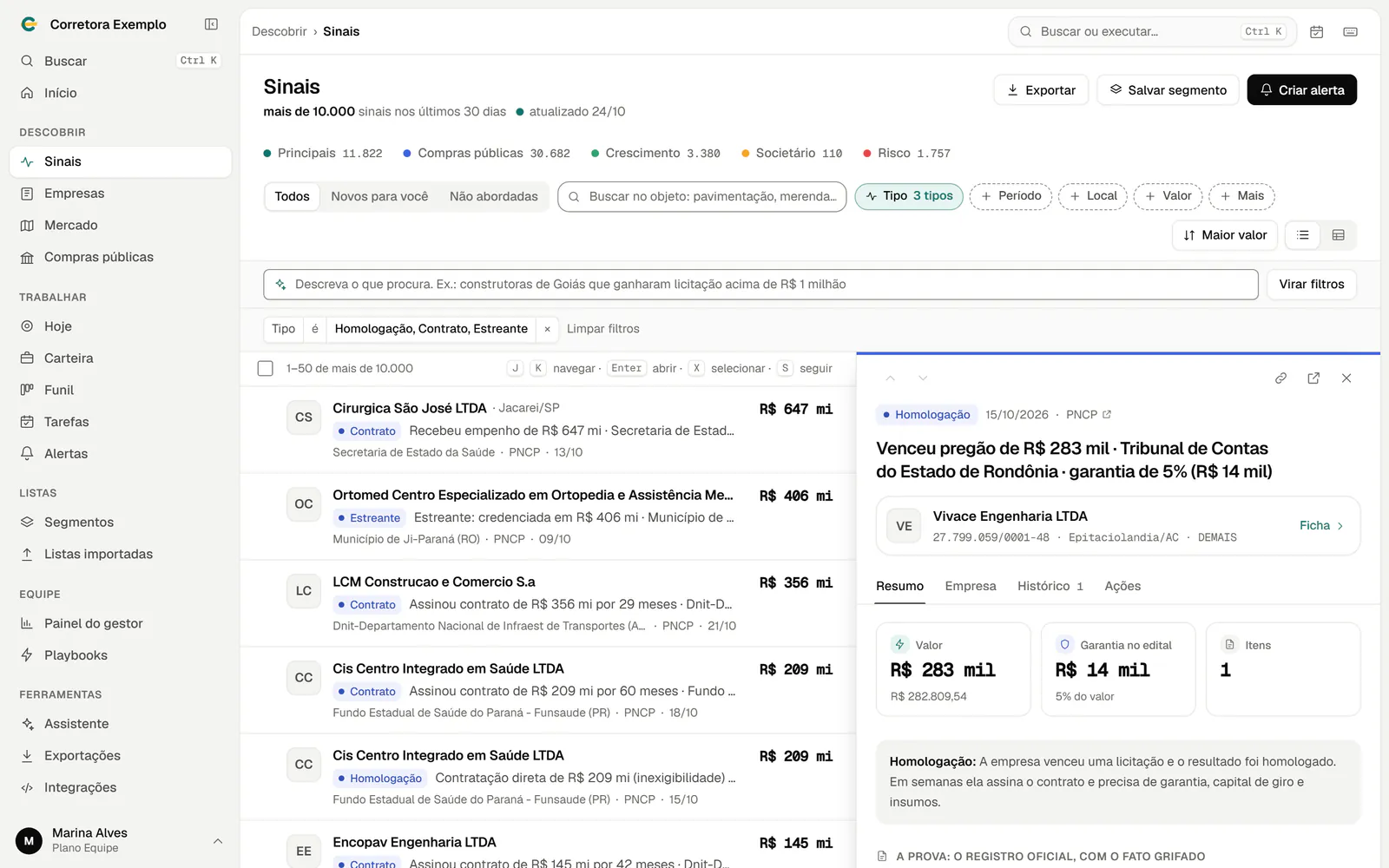This screenshot has width=1389, height=868.
Task: Add a Valor filter
Action: [1168, 196]
